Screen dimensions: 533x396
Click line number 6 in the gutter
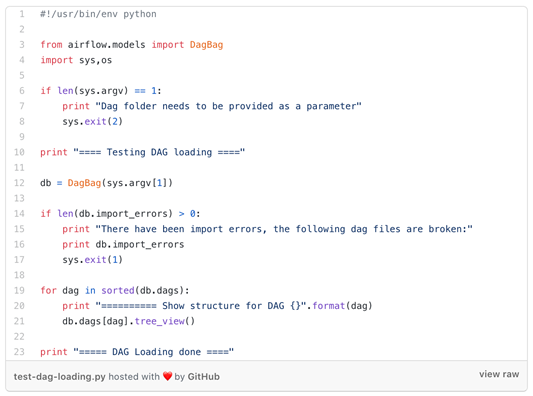tap(22, 91)
